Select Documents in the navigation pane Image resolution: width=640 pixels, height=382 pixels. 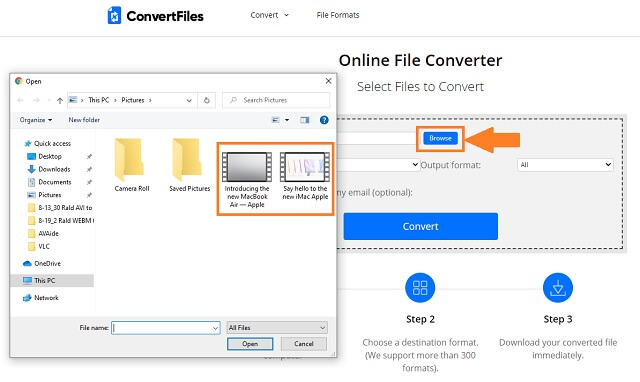(49, 182)
